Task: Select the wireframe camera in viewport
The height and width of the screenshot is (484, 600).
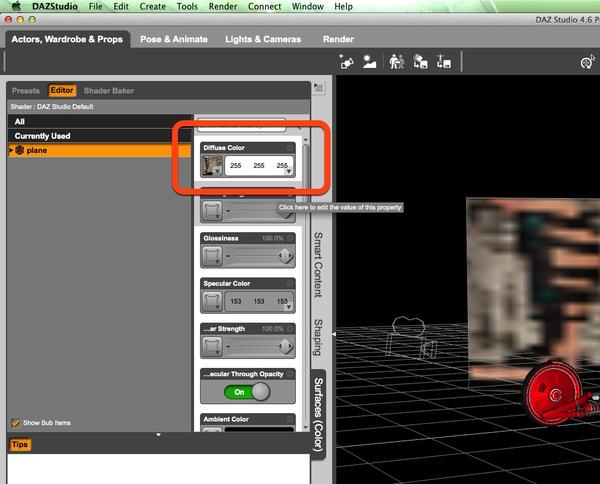Action: pyautogui.click(x=410, y=338)
